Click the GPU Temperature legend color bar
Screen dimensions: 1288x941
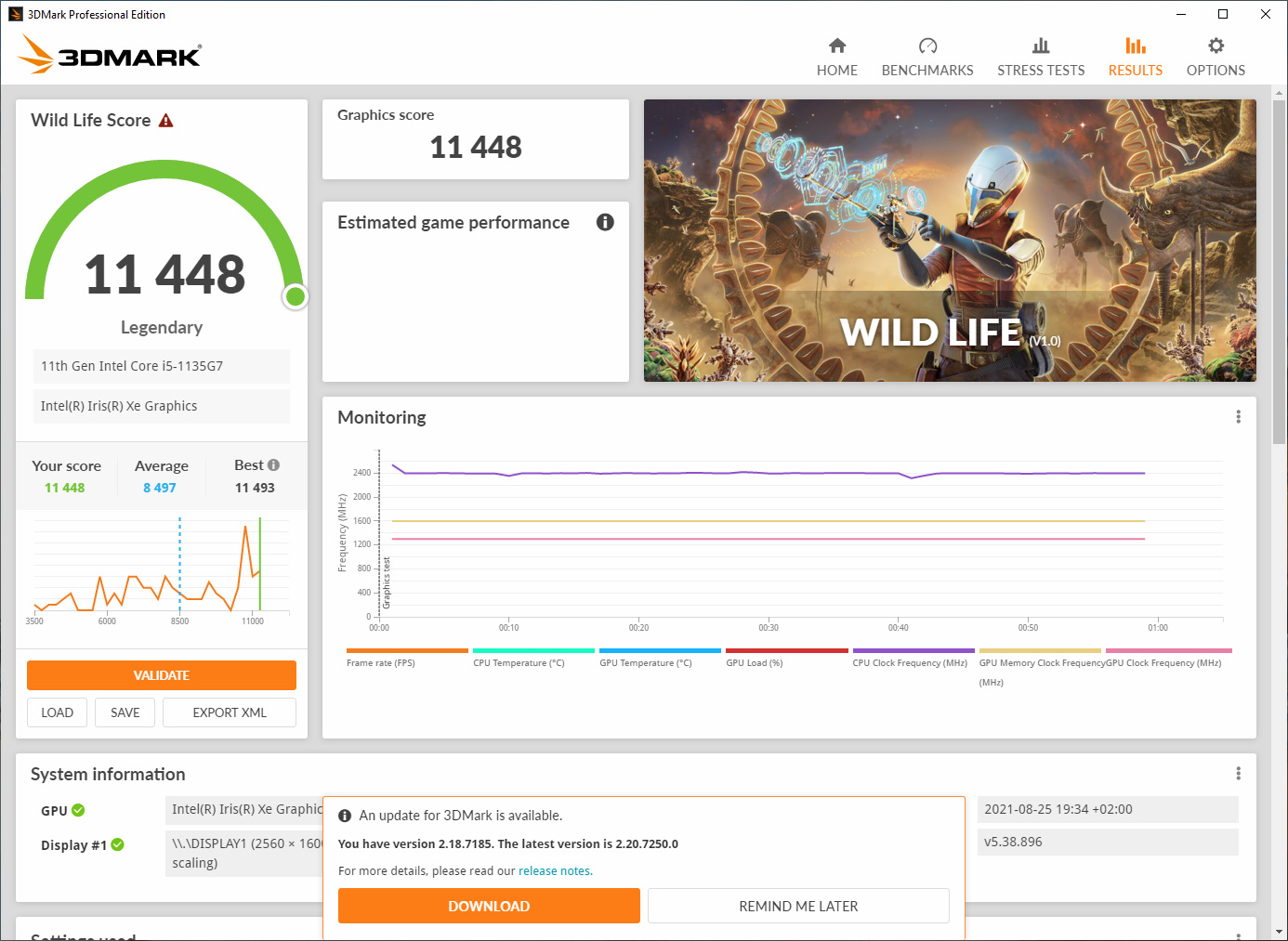click(660, 651)
